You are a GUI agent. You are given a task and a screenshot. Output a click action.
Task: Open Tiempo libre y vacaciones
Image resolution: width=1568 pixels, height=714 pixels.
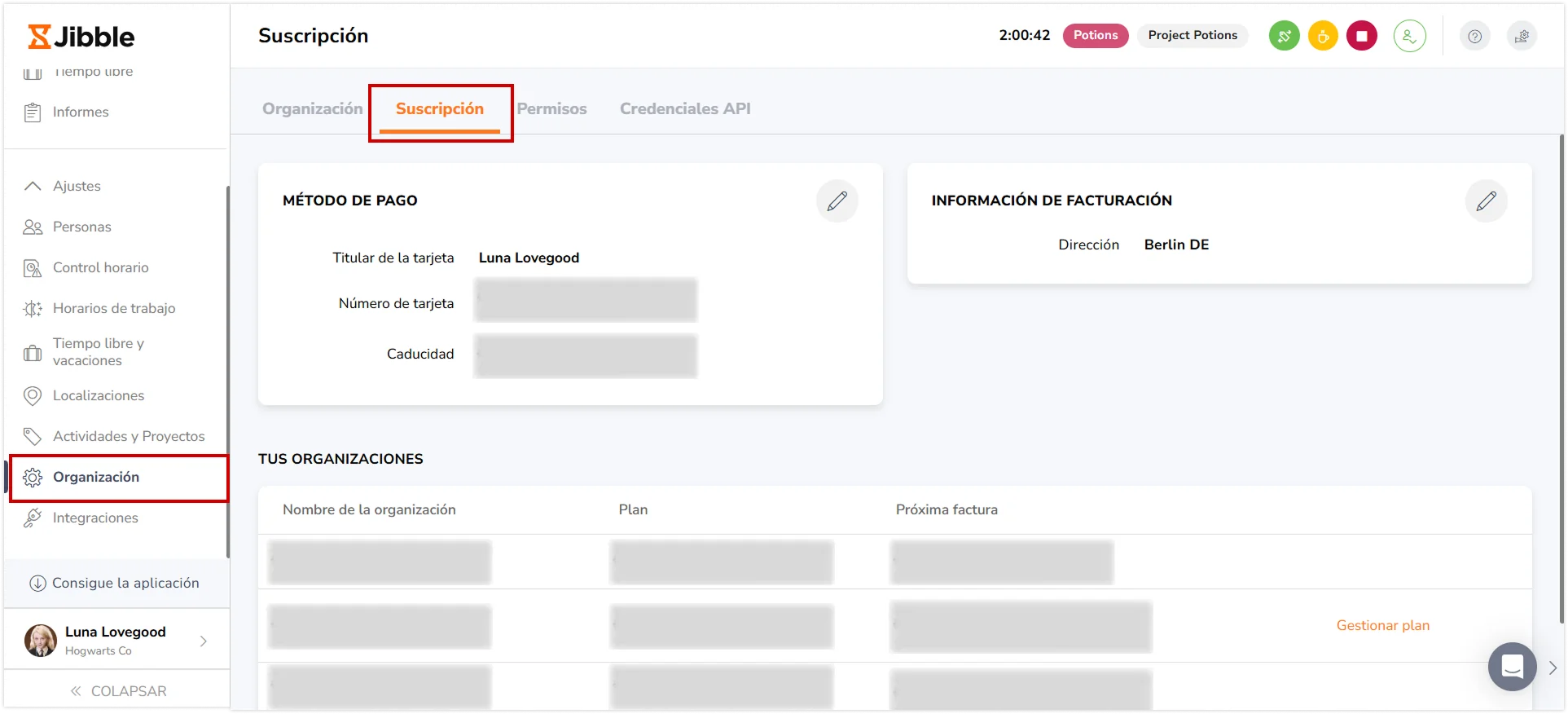[x=99, y=352]
